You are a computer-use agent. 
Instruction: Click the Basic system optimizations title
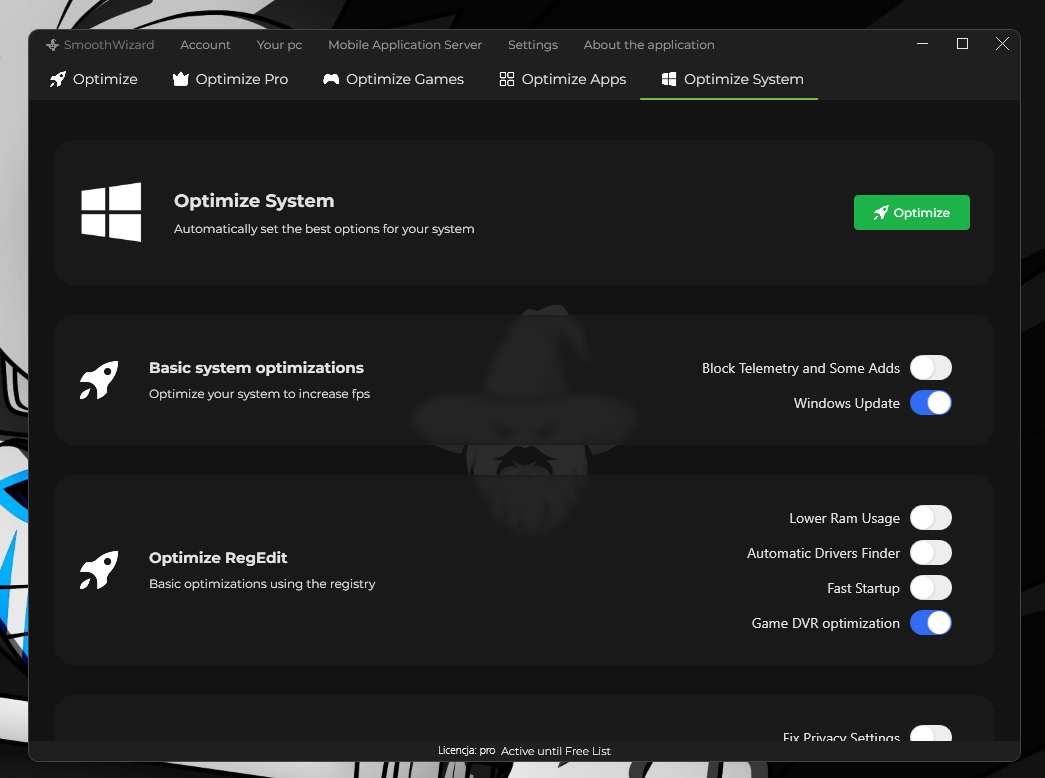pos(257,368)
